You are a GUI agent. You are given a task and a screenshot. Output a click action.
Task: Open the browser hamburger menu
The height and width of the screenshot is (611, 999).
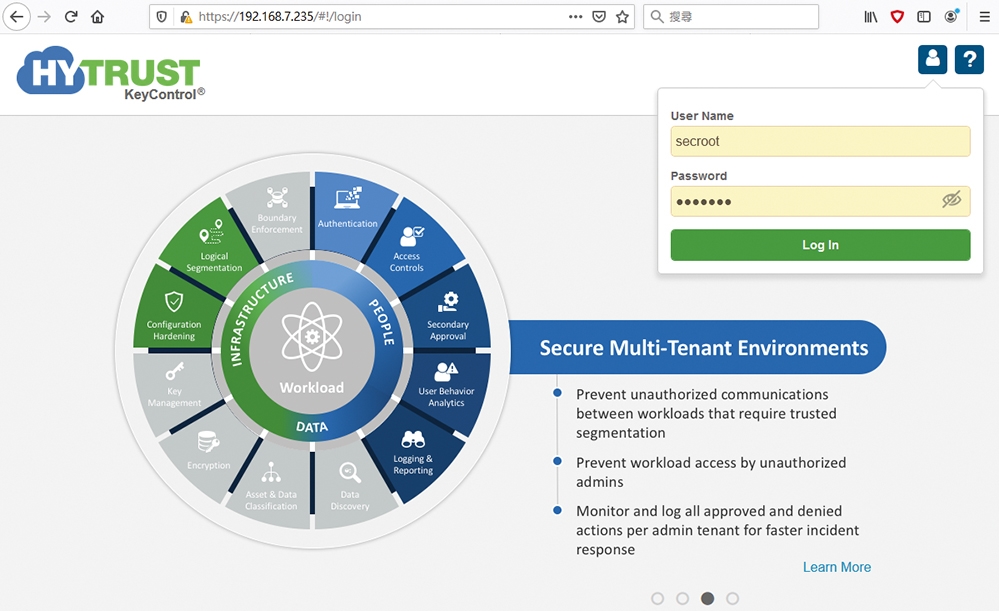click(984, 17)
